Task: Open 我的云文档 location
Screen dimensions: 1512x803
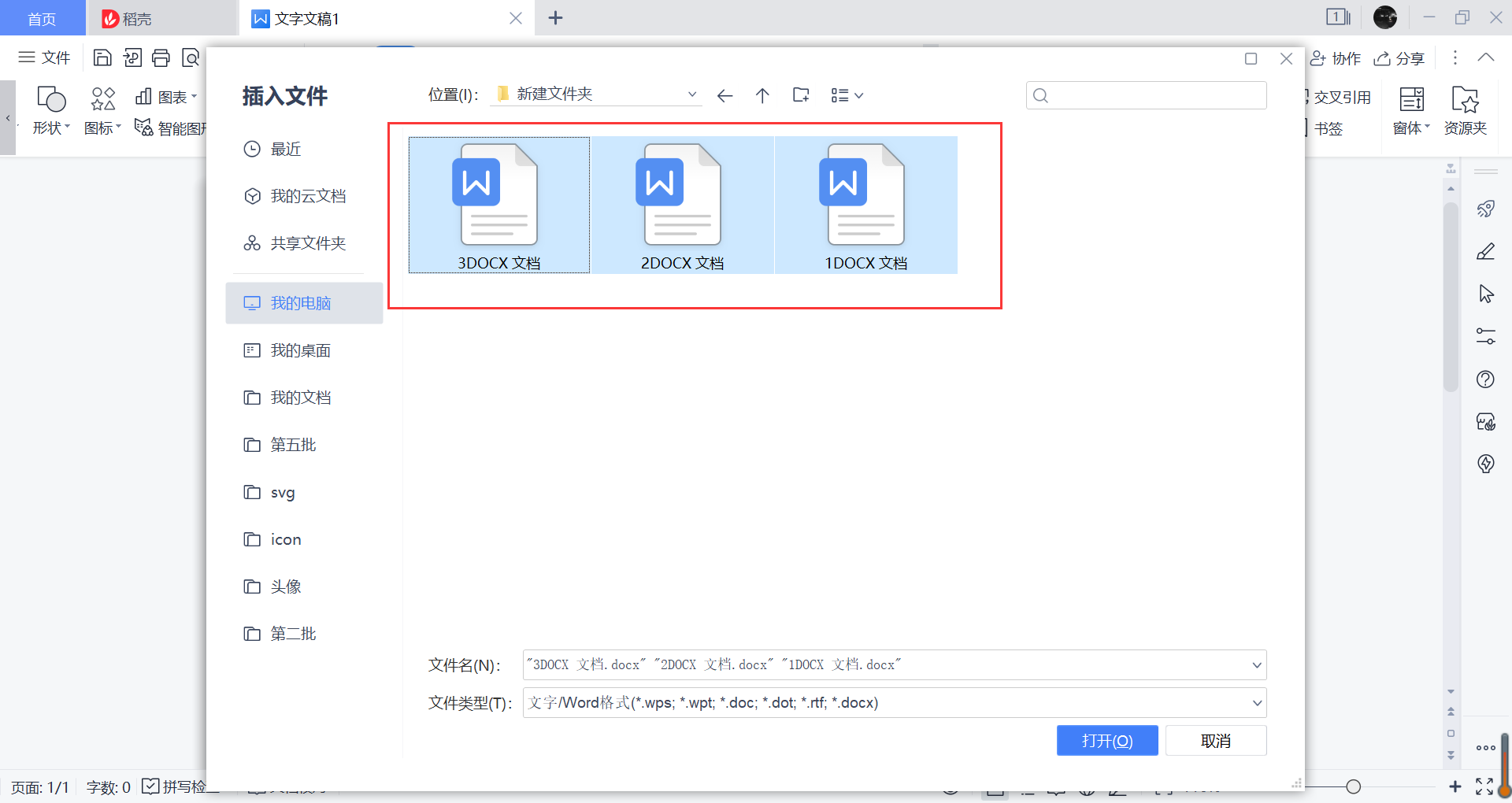Action: coord(304,196)
